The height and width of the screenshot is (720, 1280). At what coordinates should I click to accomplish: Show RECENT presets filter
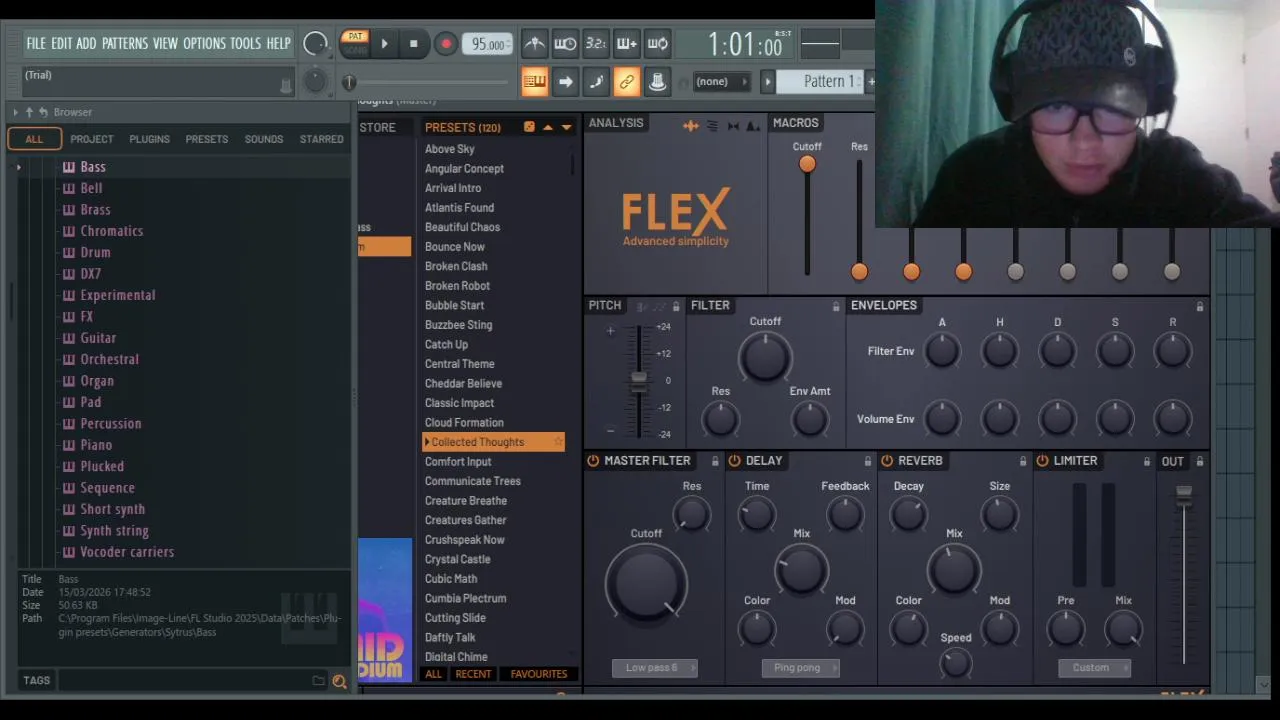473,674
